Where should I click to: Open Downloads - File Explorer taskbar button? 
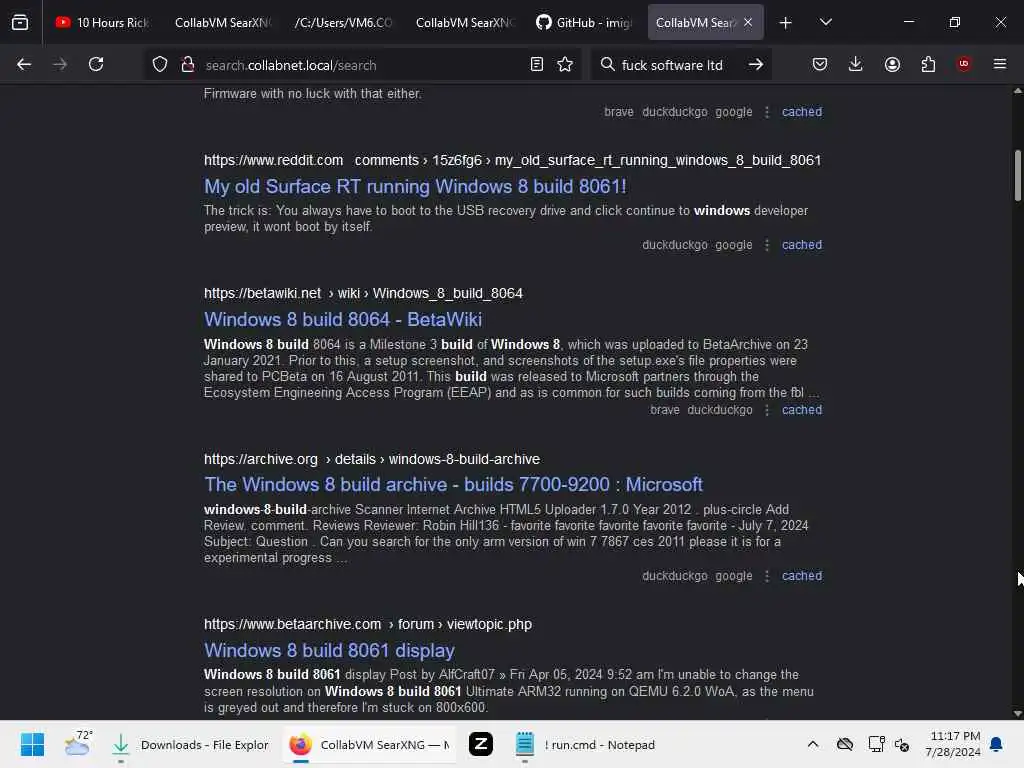pyautogui.click(x=189, y=744)
